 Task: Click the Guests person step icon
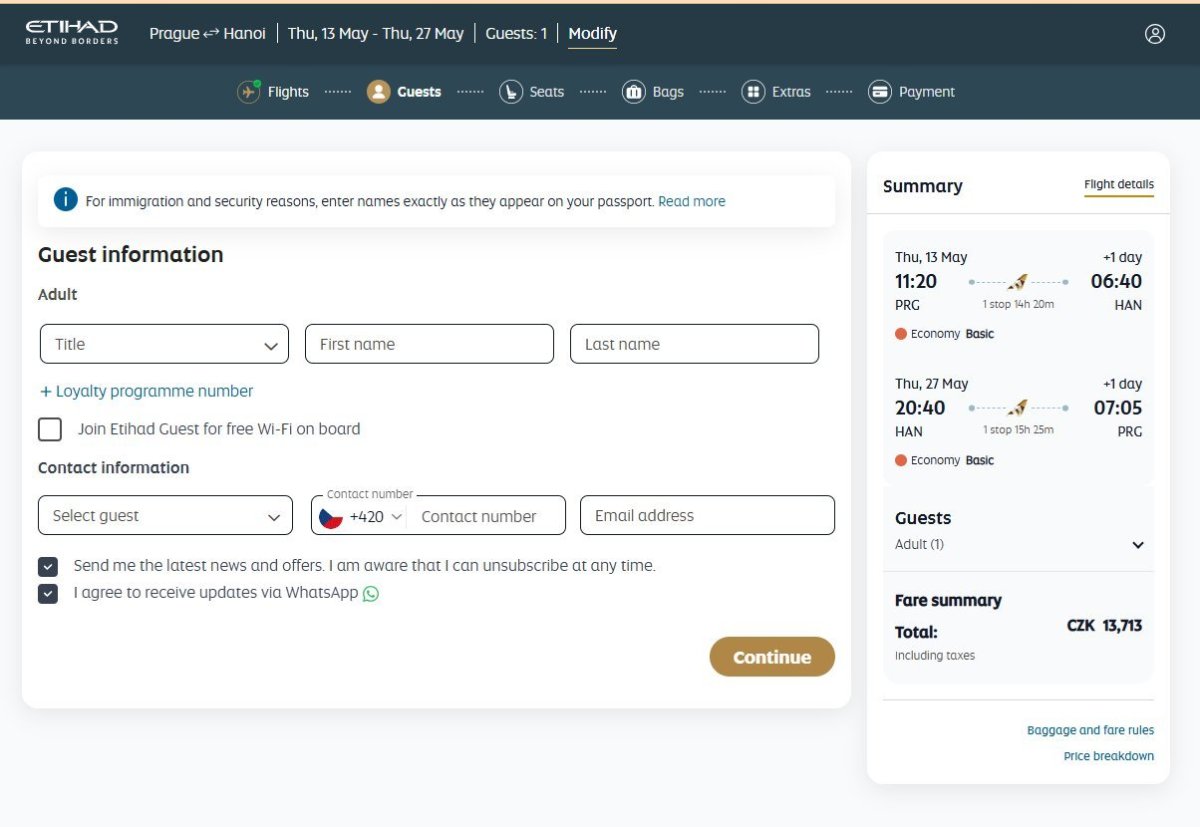coord(378,92)
